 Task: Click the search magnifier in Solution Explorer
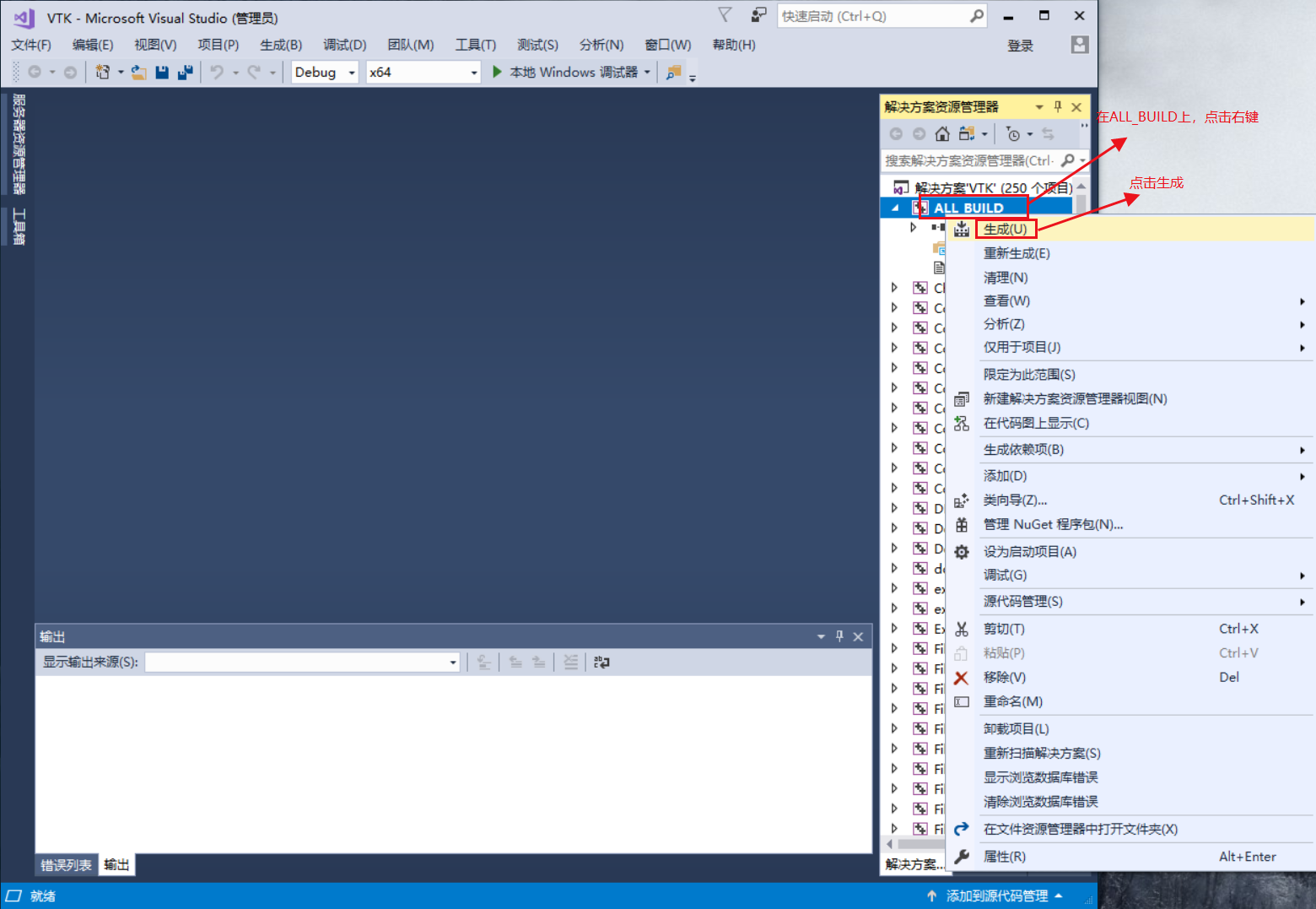pyautogui.click(x=1069, y=160)
